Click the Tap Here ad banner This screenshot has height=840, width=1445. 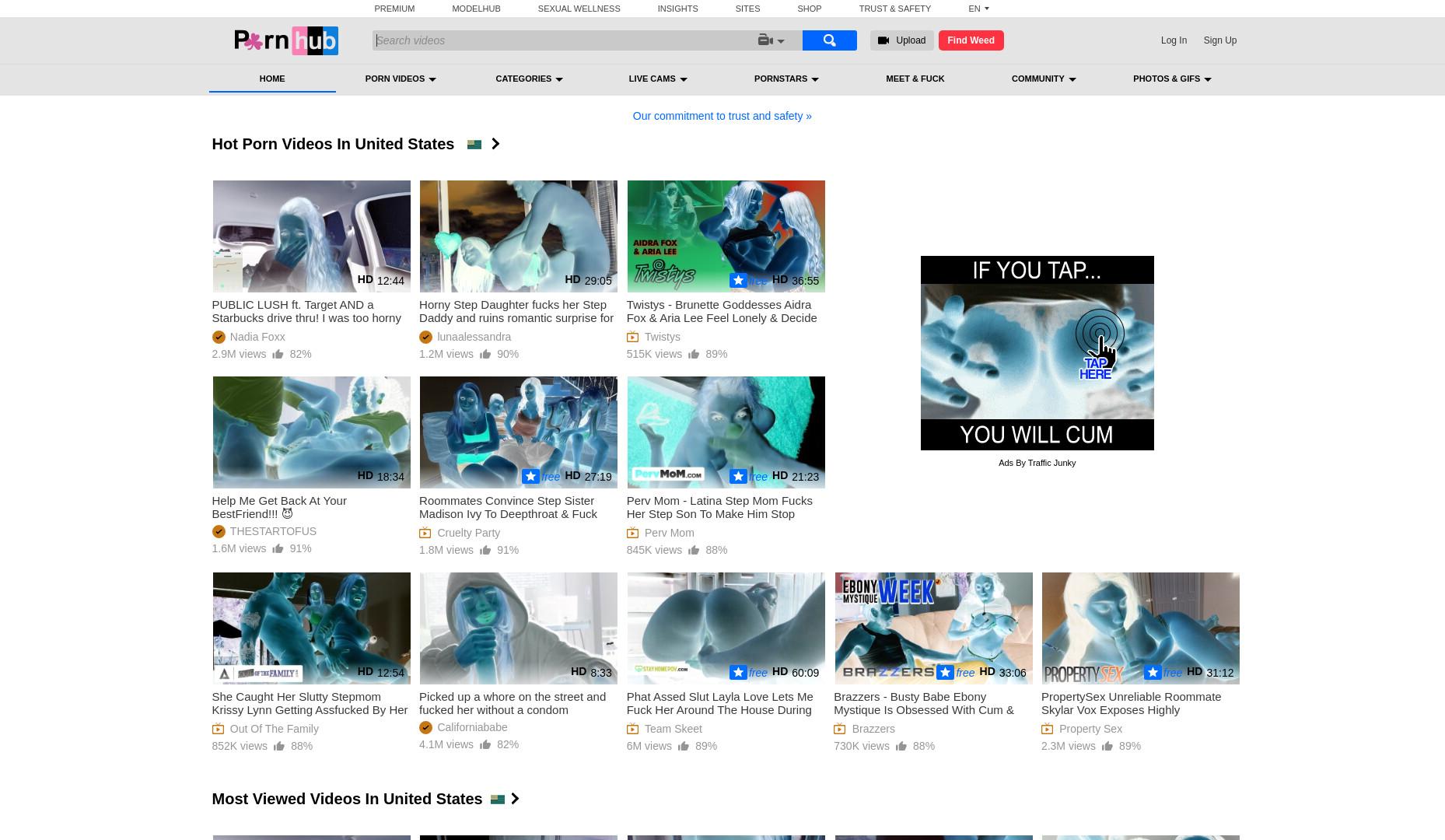click(x=1037, y=352)
